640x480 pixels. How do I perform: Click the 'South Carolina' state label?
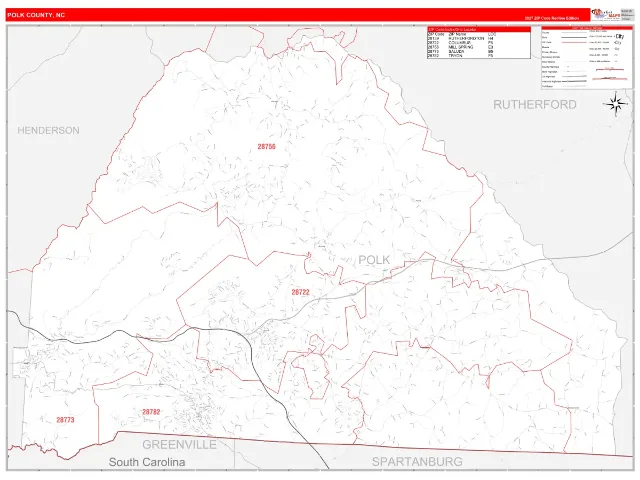[x=147, y=462]
